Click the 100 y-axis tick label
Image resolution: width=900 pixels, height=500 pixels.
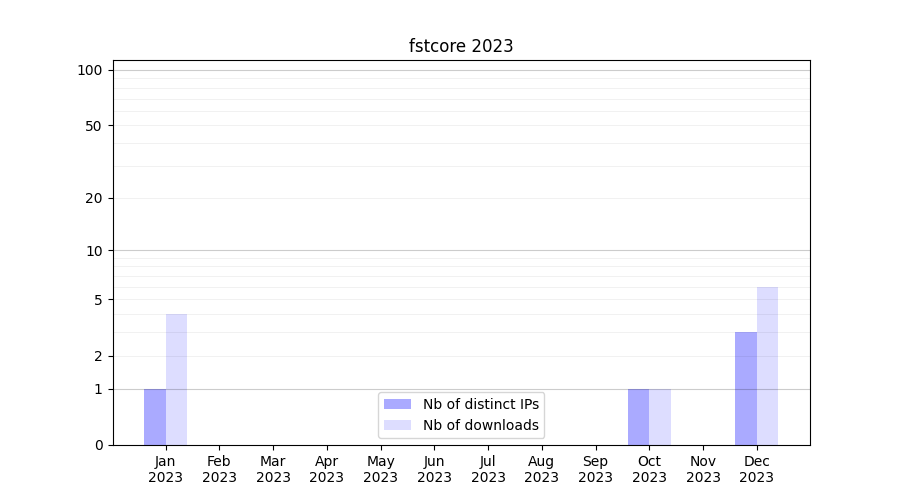pos(90,70)
